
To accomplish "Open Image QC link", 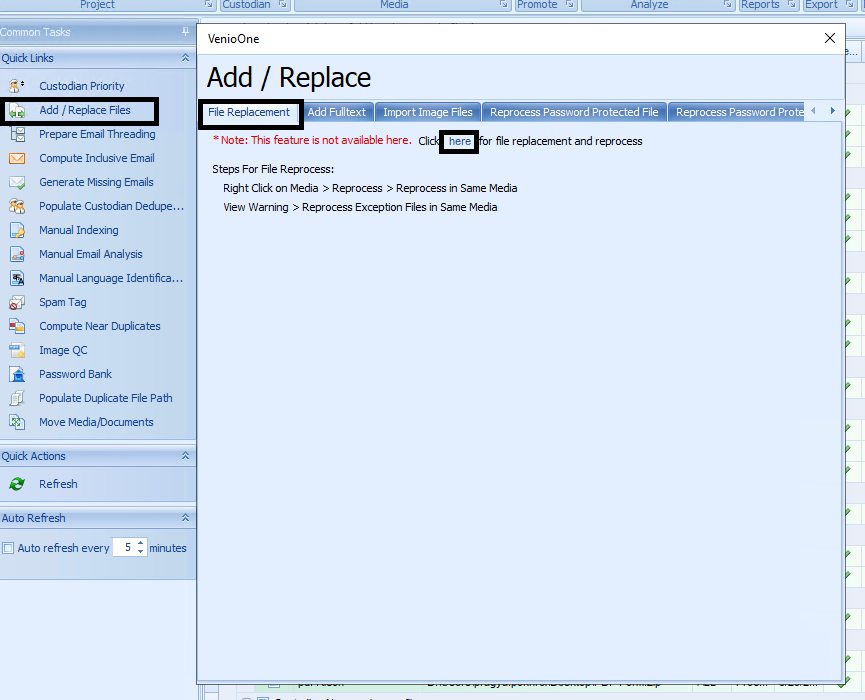I will (x=63, y=350).
